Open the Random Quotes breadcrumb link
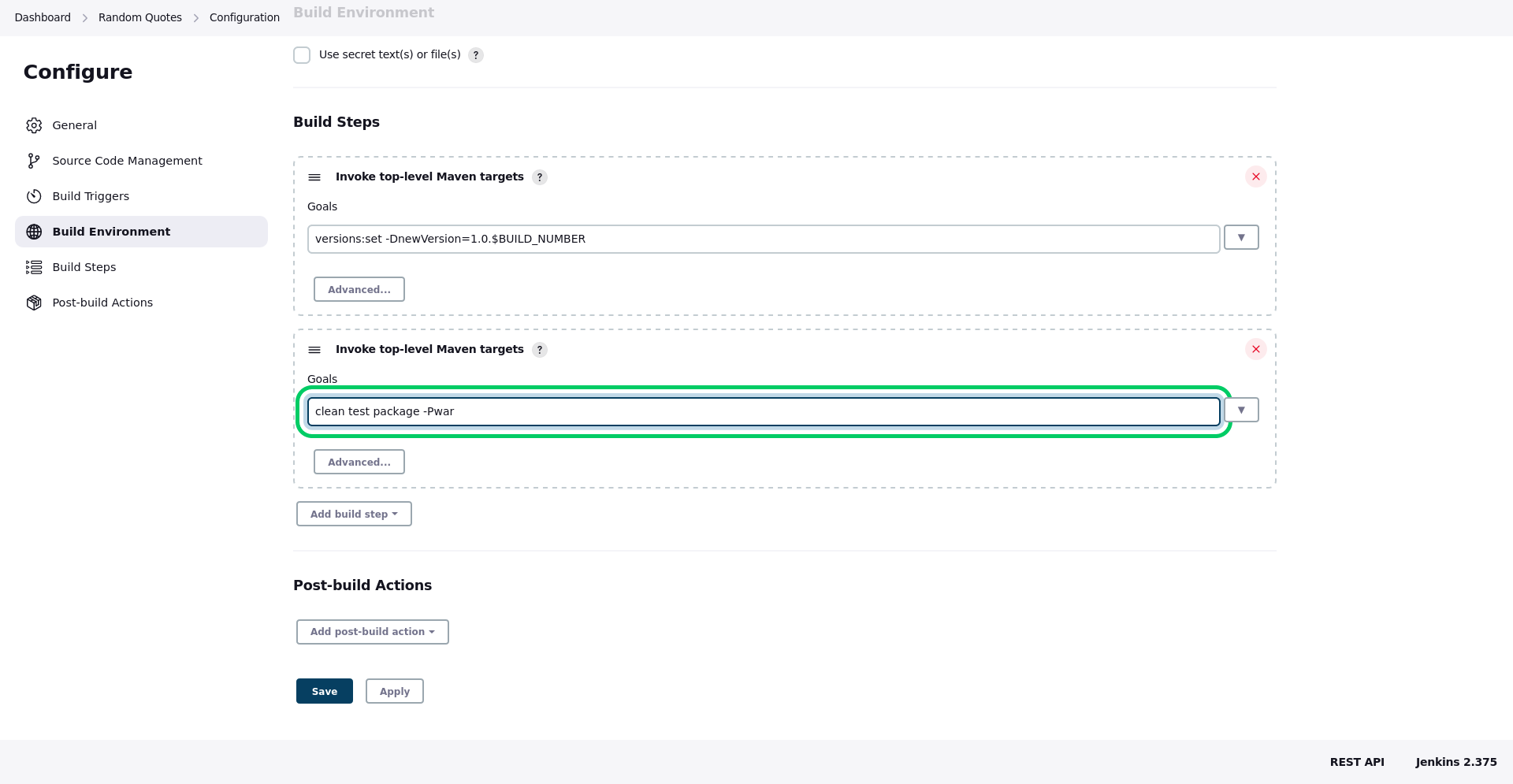The image size is (1513, 784). coord(140,17)
